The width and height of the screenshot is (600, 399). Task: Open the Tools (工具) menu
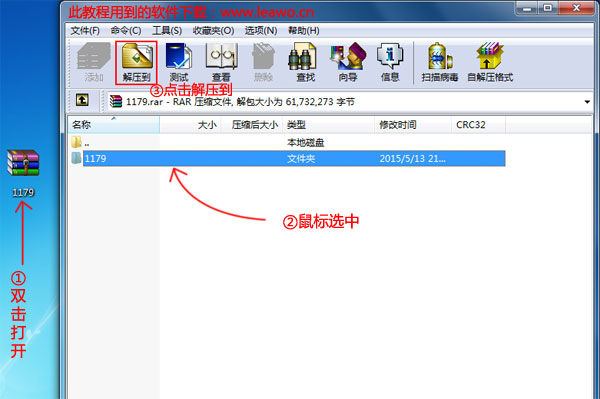tap(167, 31)
